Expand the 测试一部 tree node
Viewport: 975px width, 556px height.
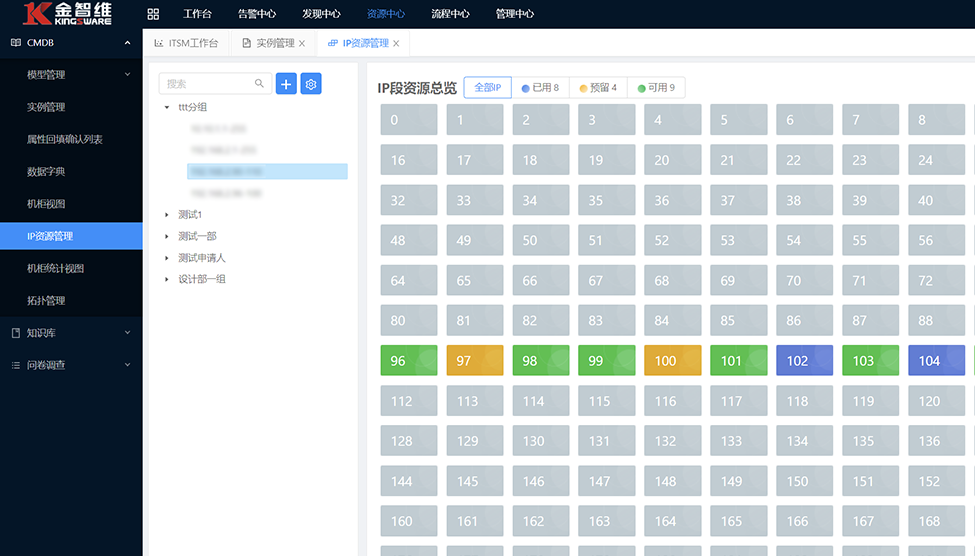point(167,236)
